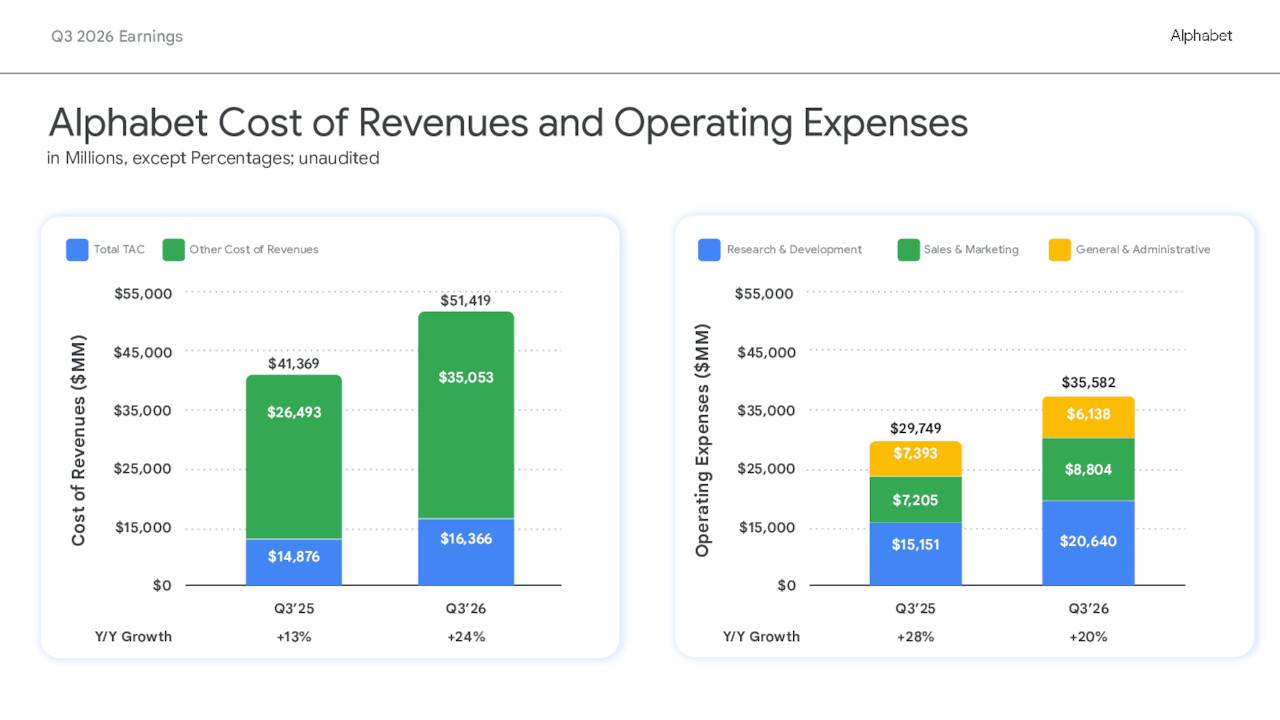Click the +13% growth figure

point(294,637)
